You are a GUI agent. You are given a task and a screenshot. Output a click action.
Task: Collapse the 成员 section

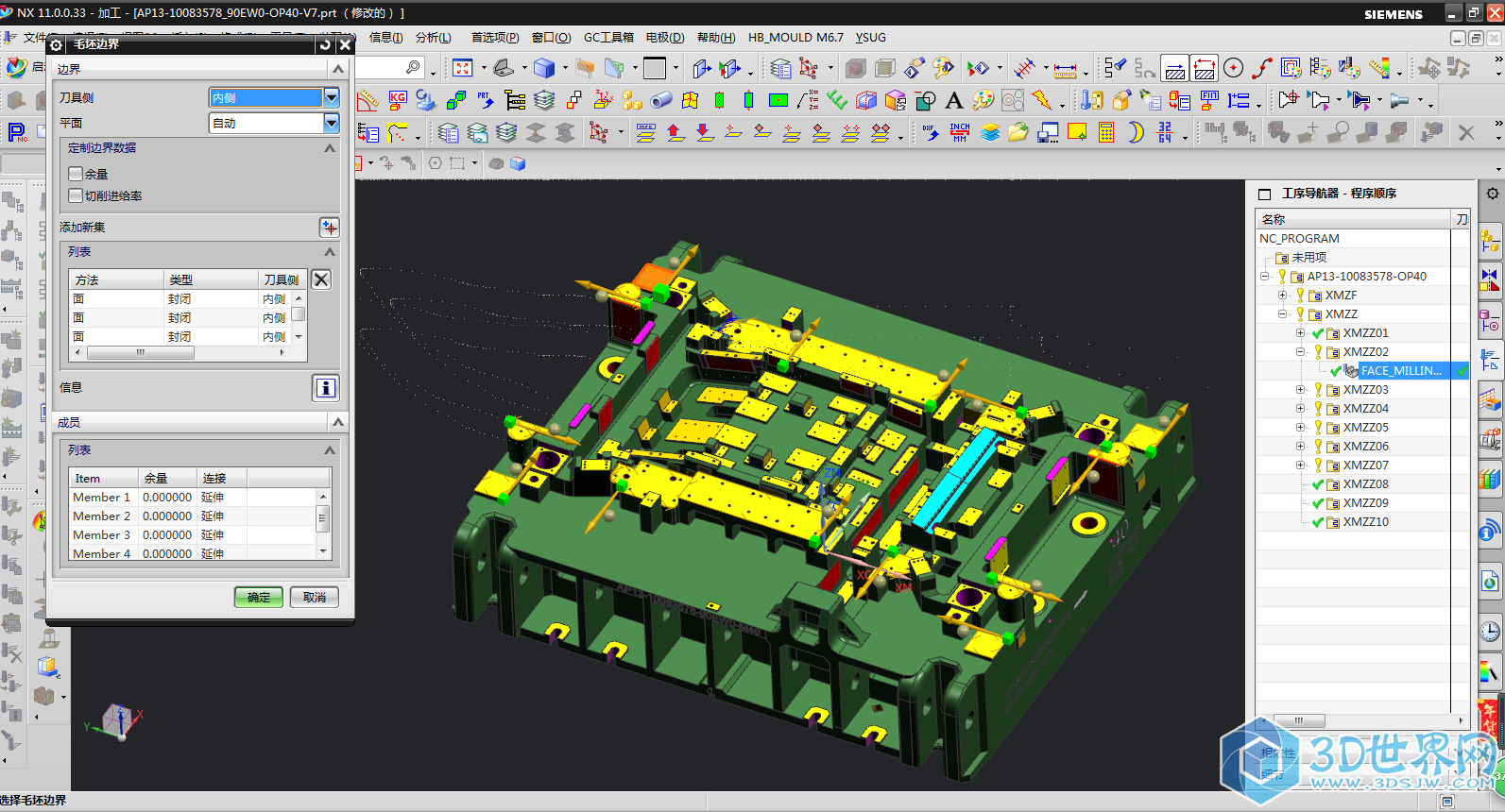click(338, 422)
